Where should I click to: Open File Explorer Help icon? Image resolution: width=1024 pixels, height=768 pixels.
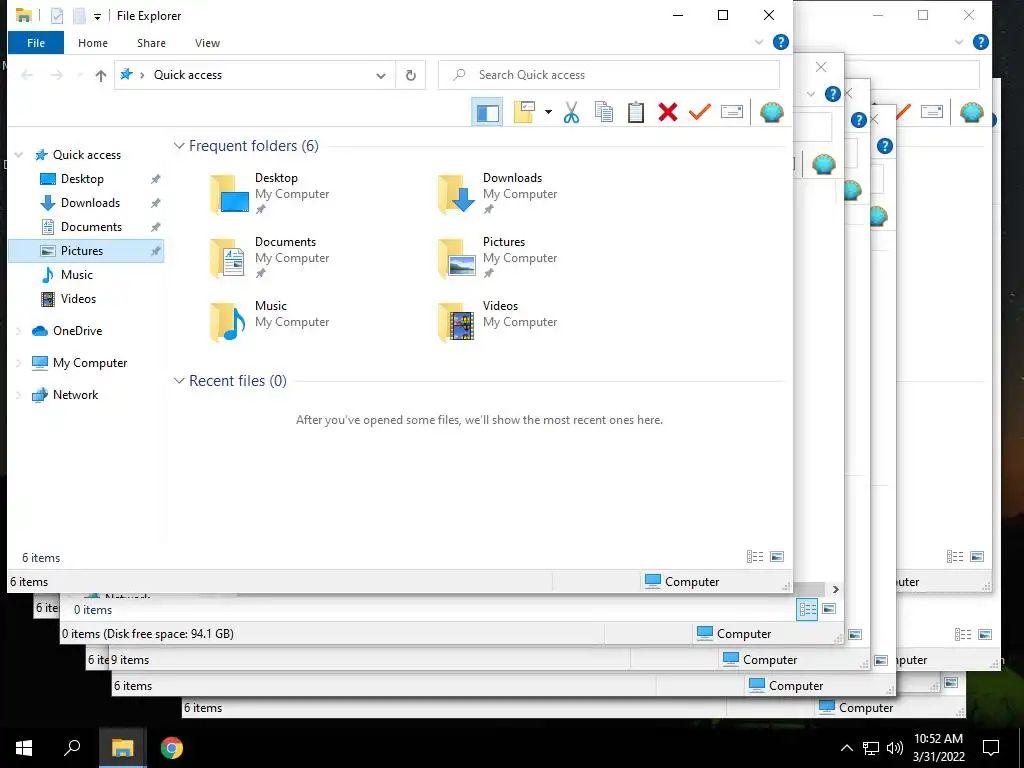point(780,42)
